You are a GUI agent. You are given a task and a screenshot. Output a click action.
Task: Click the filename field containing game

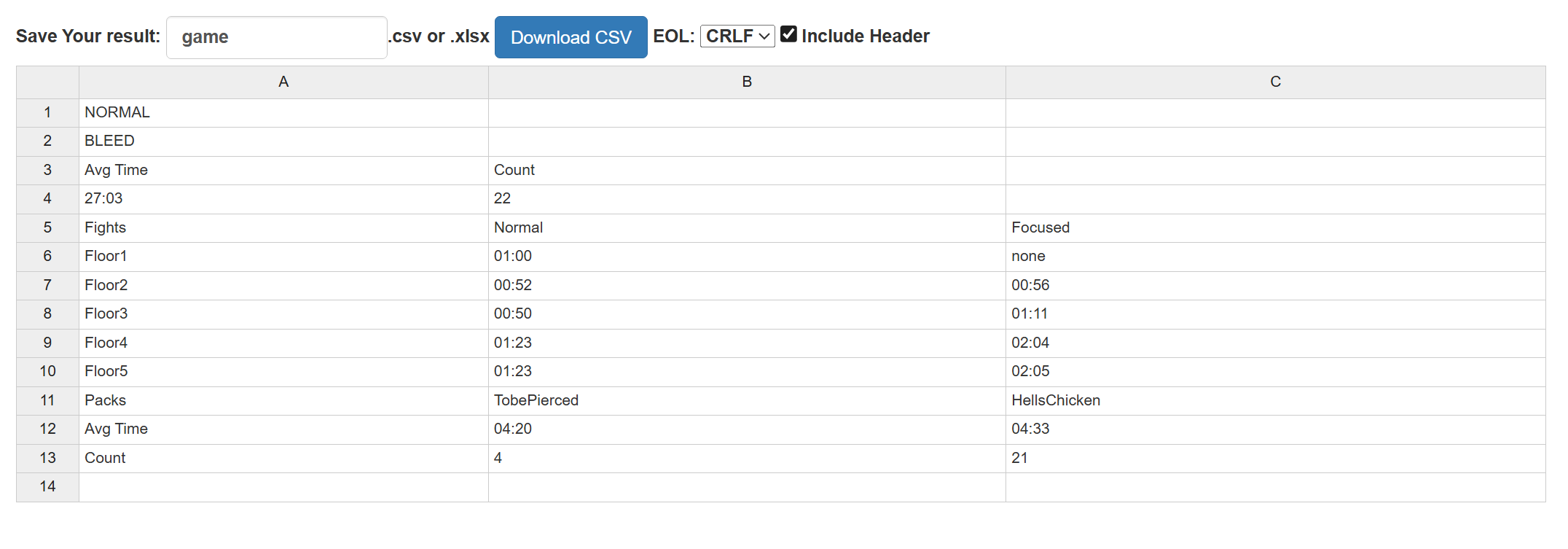coord(277,37)
